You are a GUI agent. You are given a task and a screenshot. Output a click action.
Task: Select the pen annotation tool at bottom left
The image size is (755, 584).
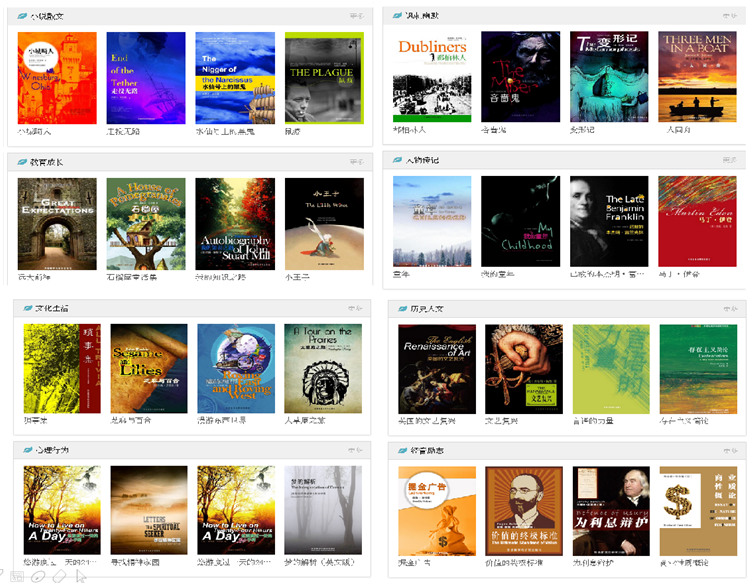coord(38,576)
